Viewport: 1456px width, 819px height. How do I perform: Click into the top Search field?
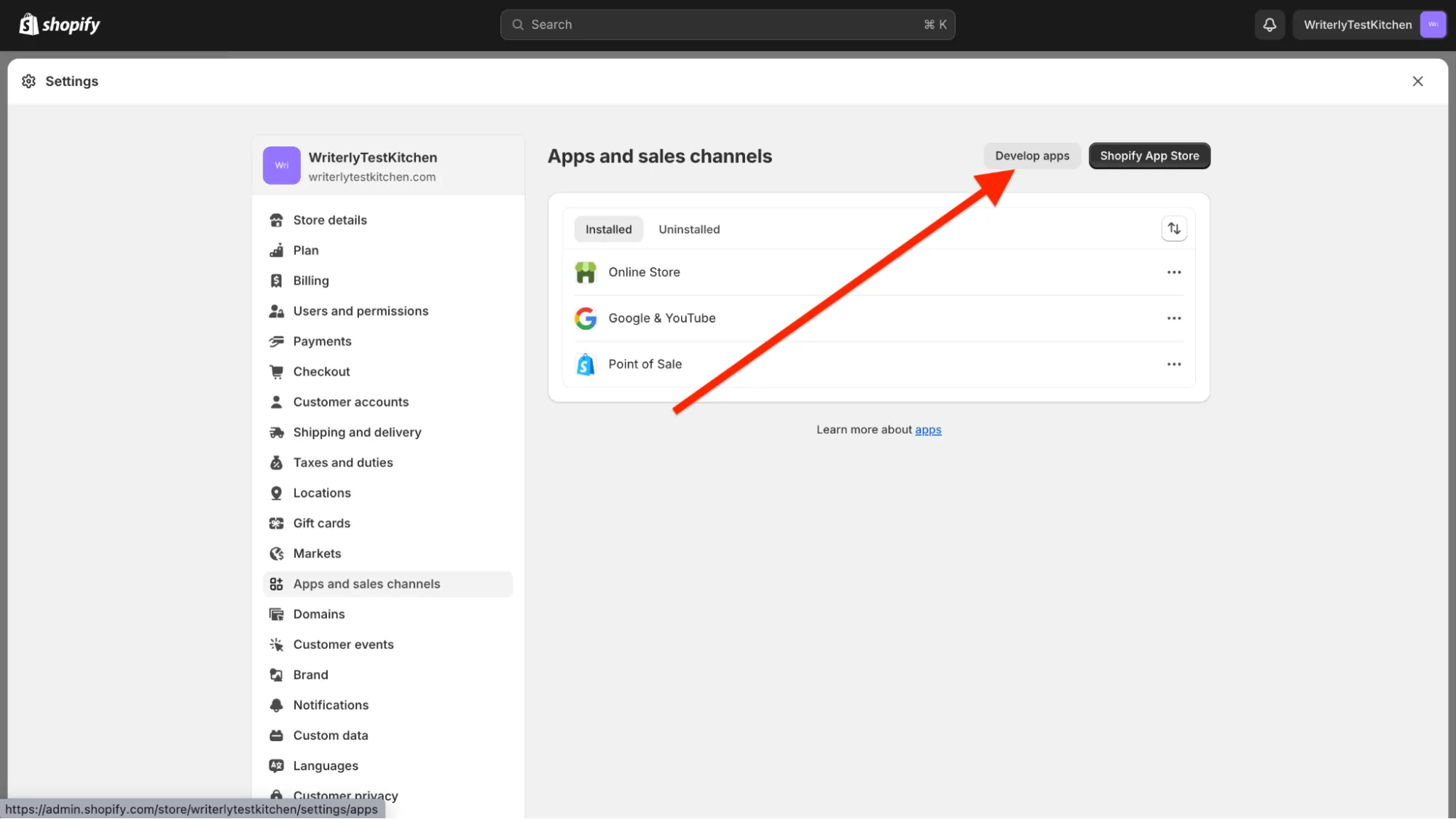(728, 25)
